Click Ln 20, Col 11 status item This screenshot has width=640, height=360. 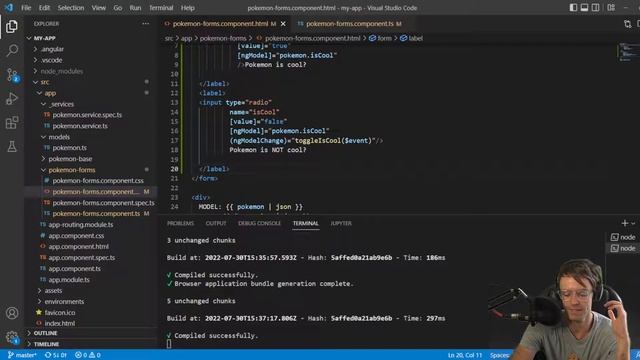(x=464, y=355)
